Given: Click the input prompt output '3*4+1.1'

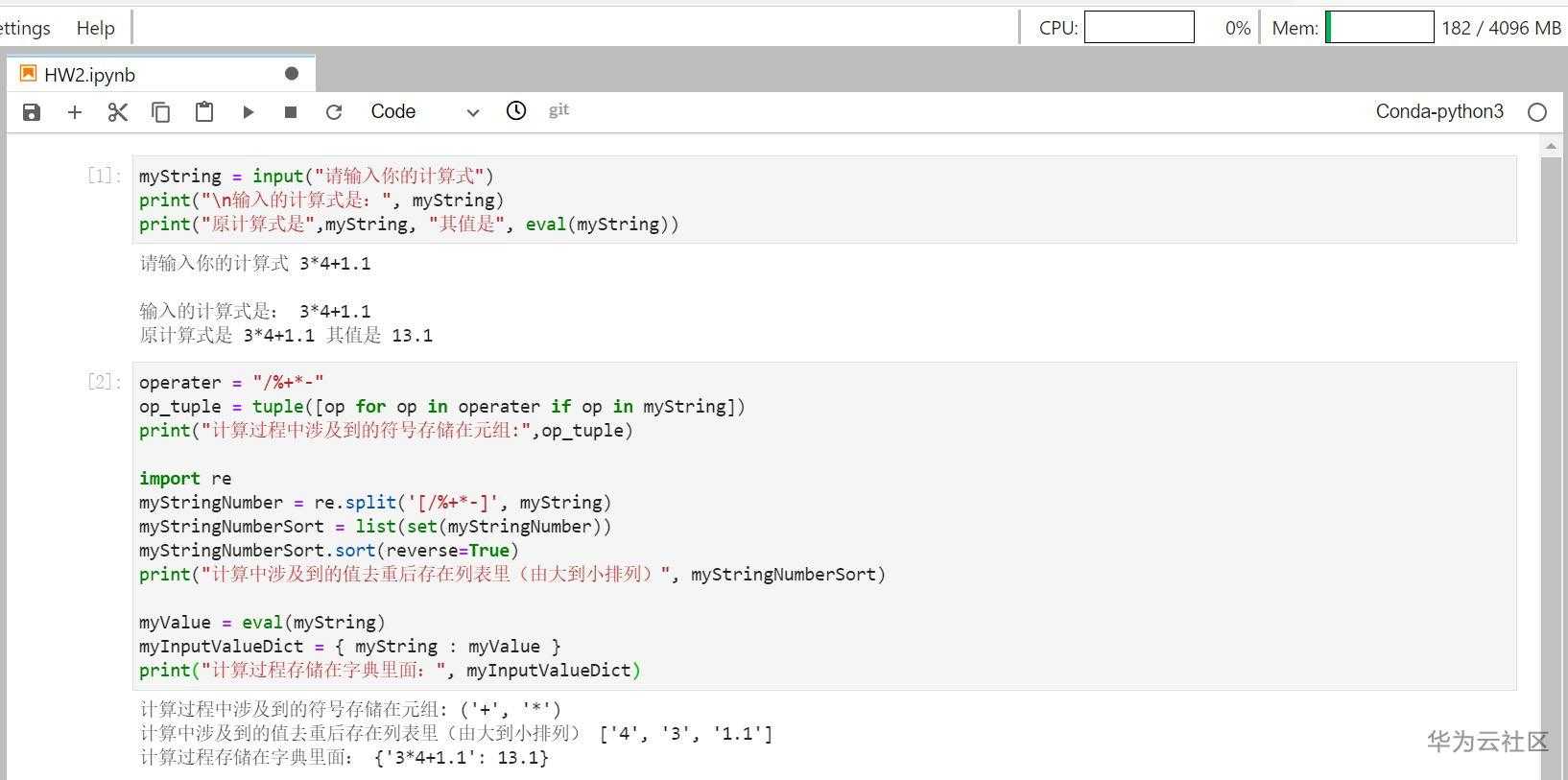Looking at the screenshot, I should tap(335, 263).
